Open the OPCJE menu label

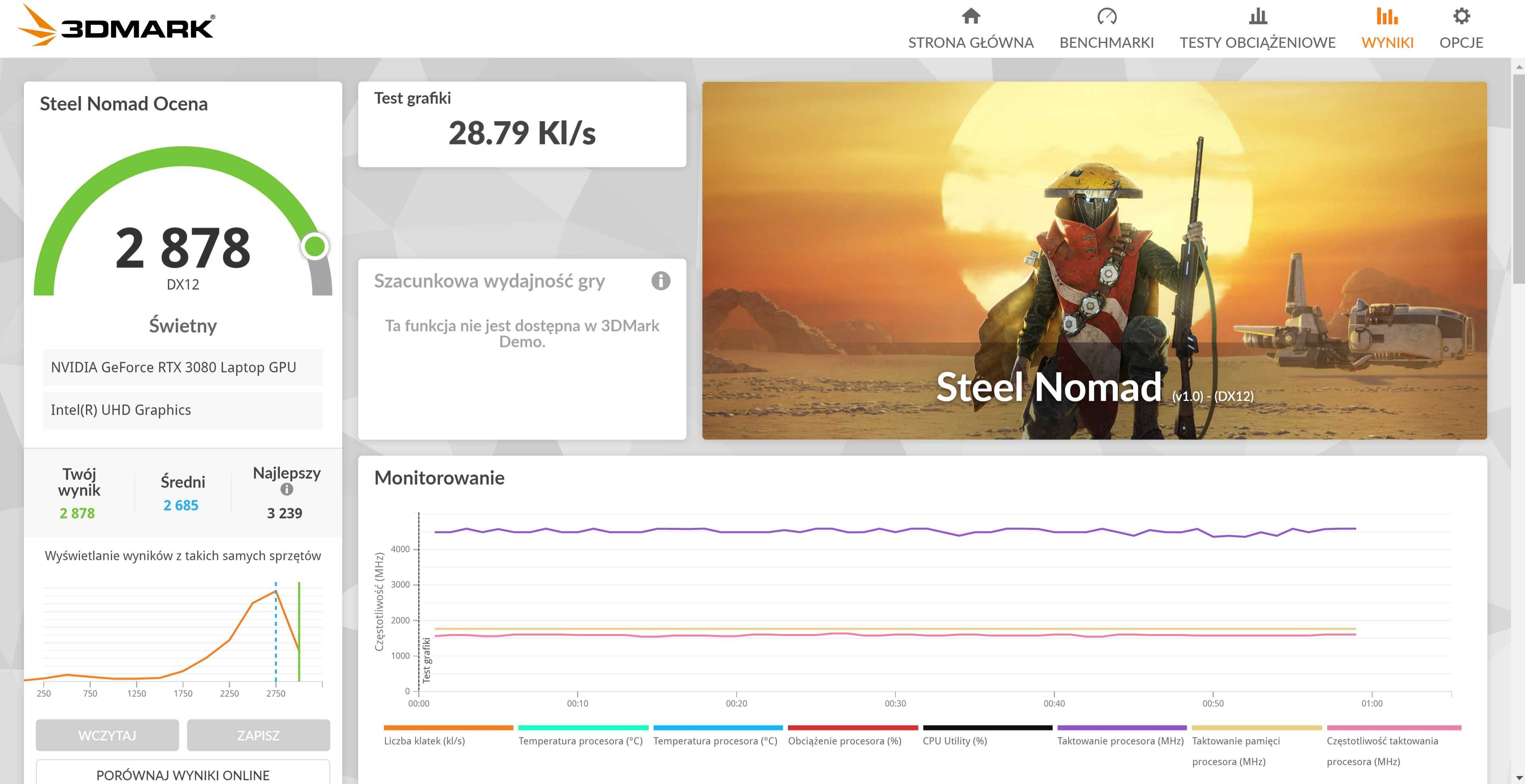click(1461, 43)
